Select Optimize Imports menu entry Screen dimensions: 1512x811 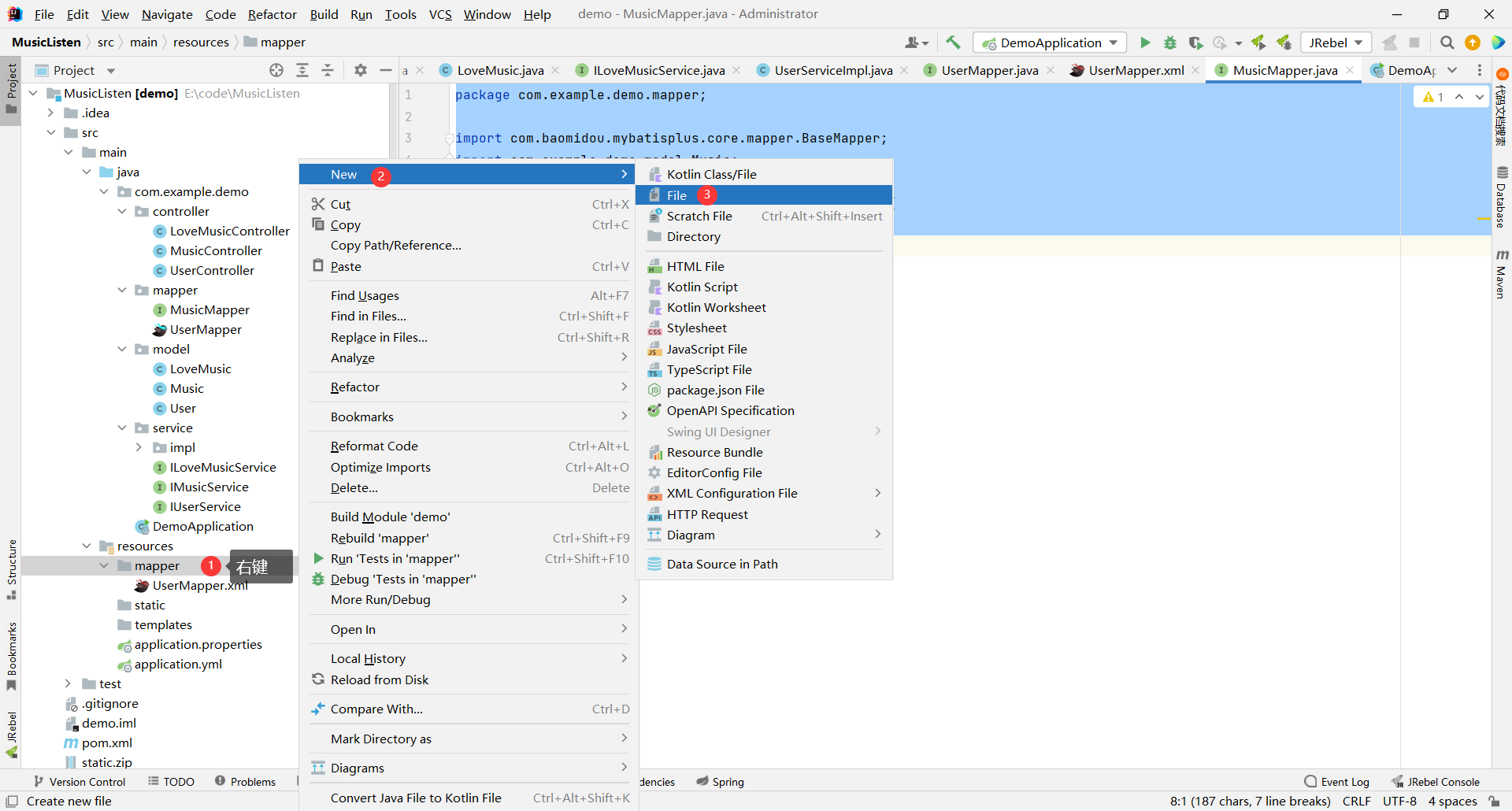coord(467,467)
